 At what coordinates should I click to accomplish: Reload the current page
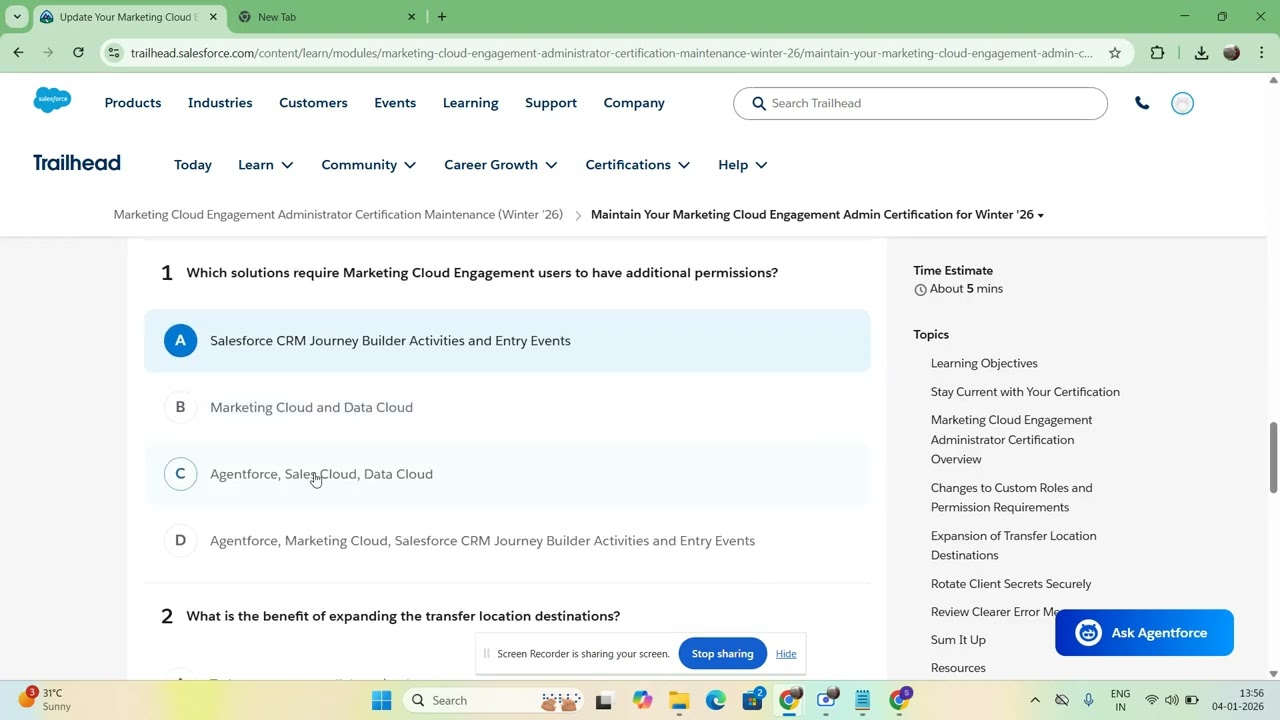tap(78, 53)
